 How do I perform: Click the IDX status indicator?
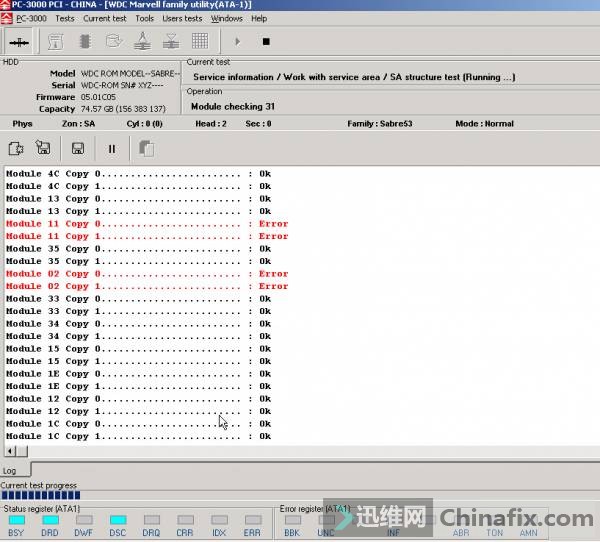219,520
